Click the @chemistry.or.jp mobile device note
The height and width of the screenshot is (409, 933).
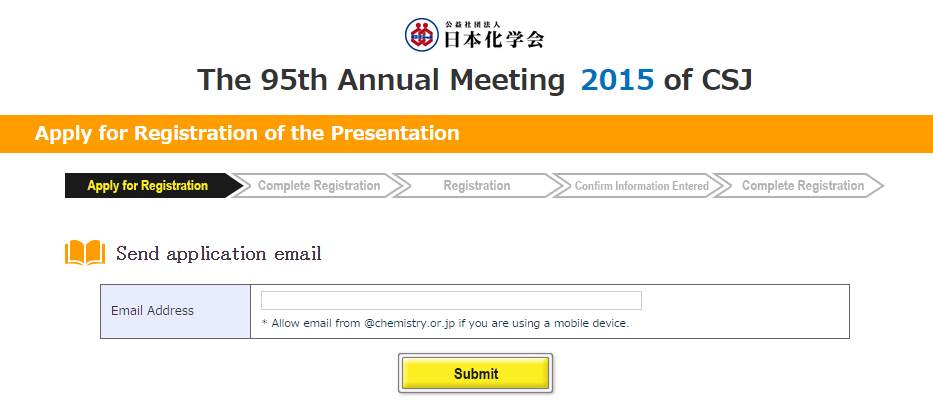coord(445,324)
